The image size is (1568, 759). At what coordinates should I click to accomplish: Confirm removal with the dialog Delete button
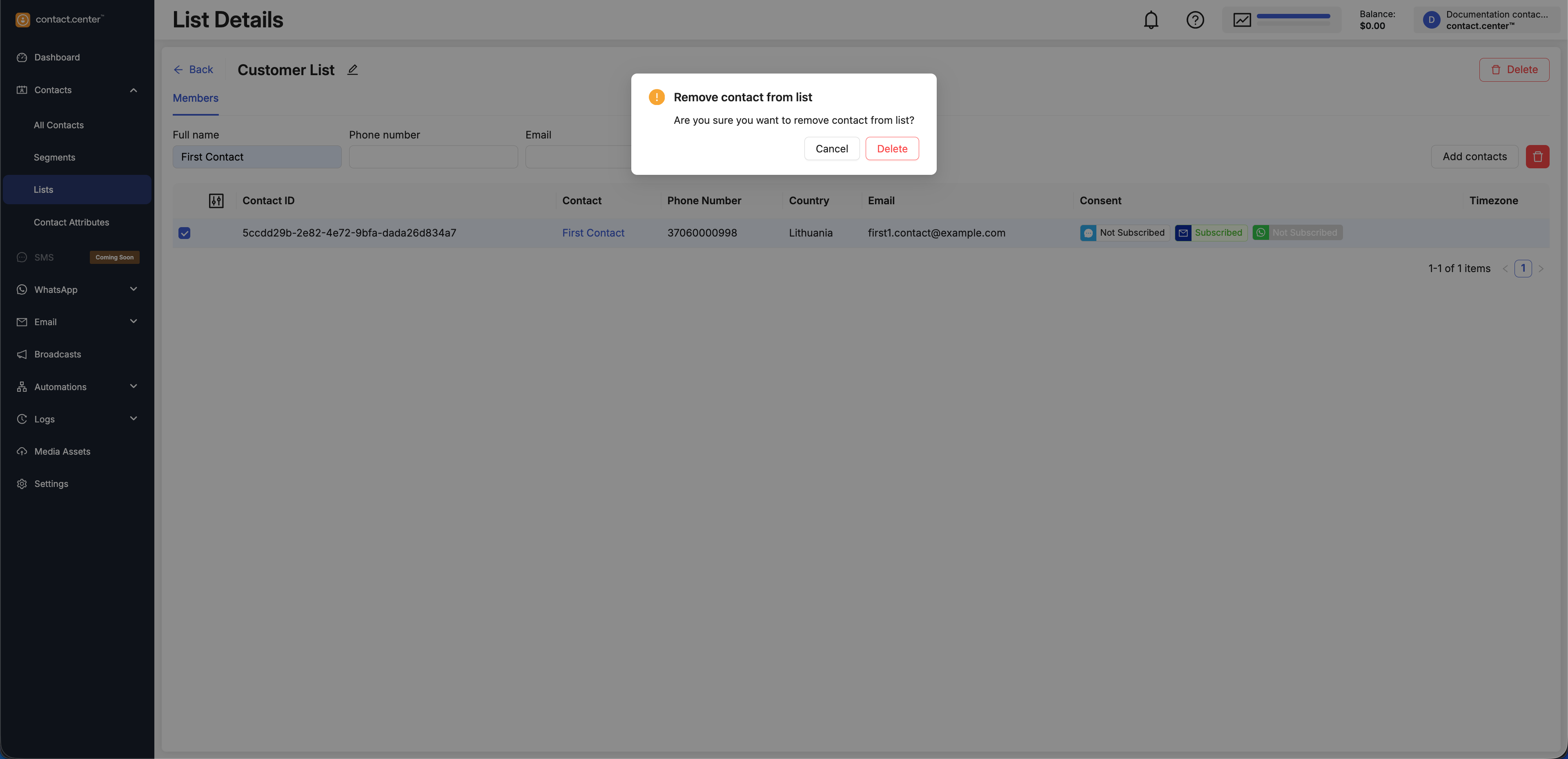(x=892, y=149)
